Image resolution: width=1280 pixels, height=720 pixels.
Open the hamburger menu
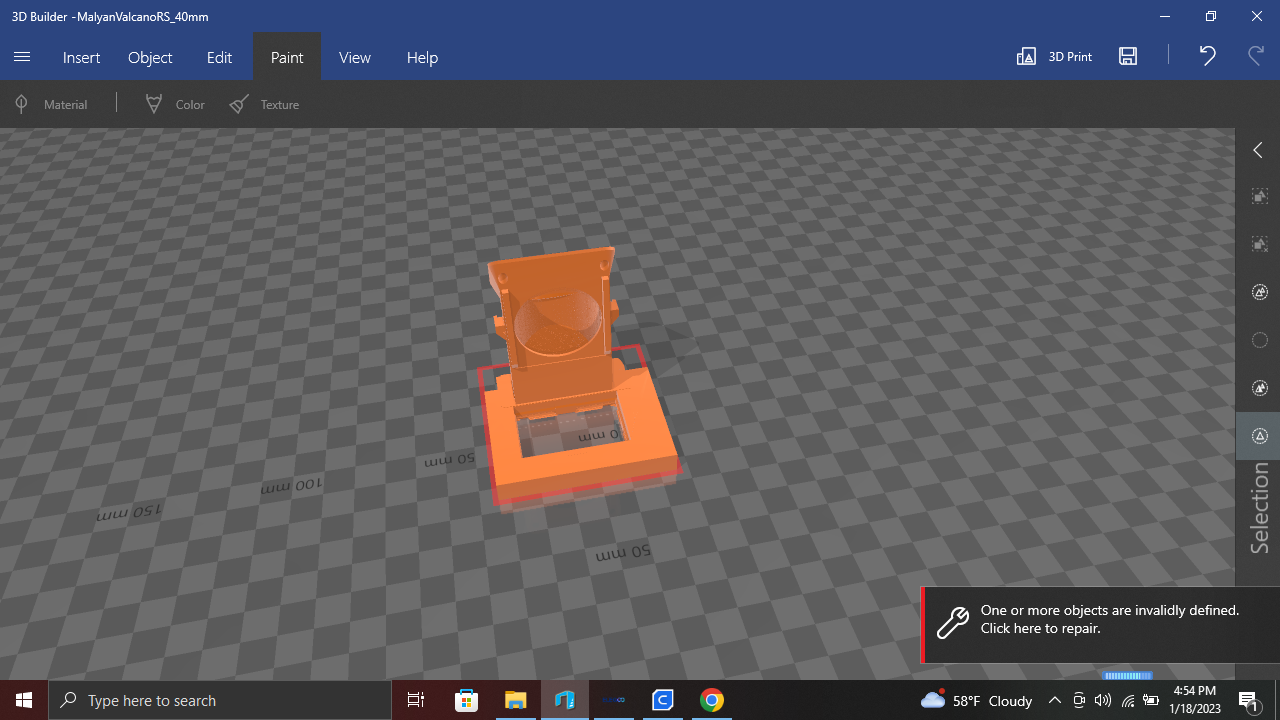[22, 57]
